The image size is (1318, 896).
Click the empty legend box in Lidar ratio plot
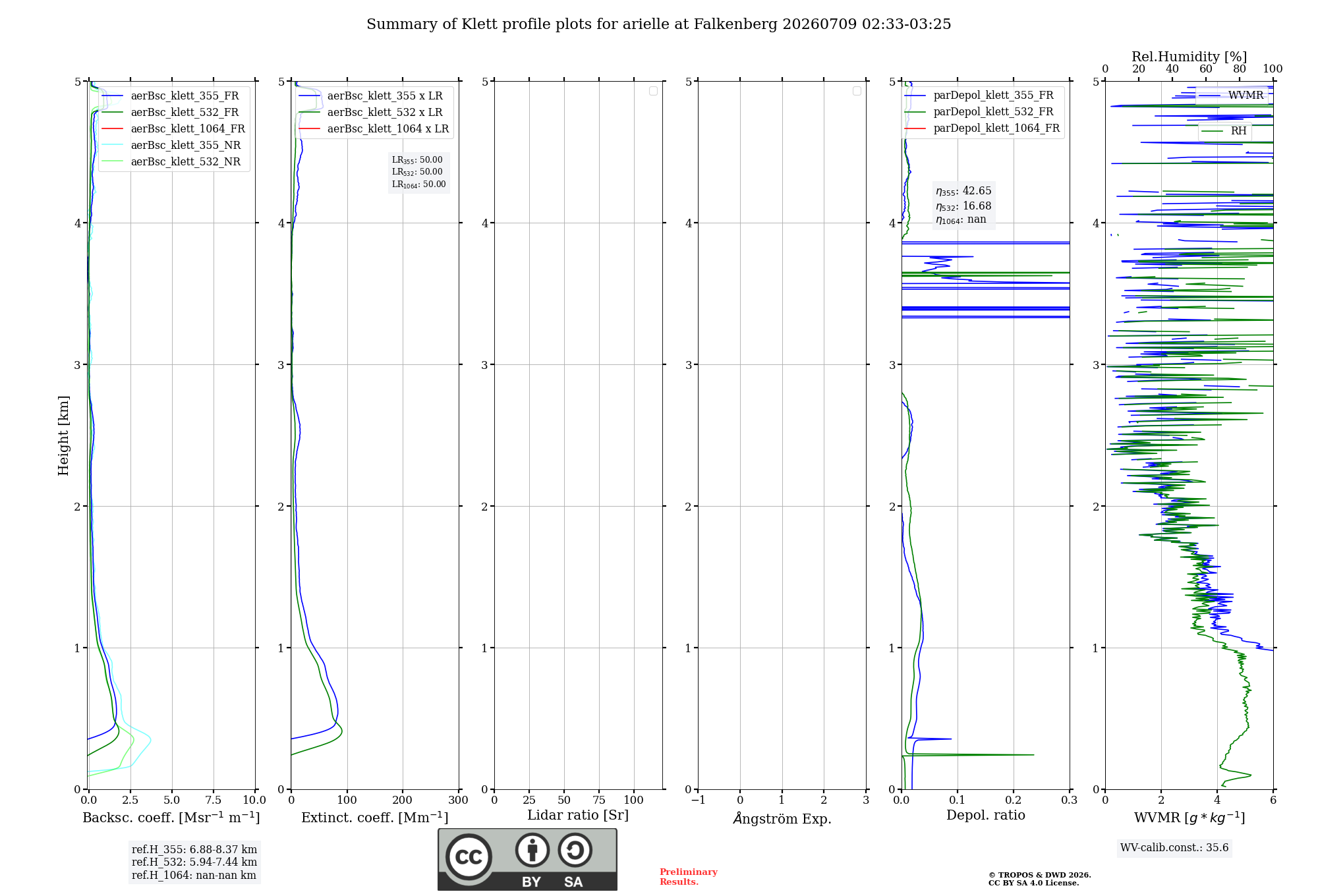653,91
